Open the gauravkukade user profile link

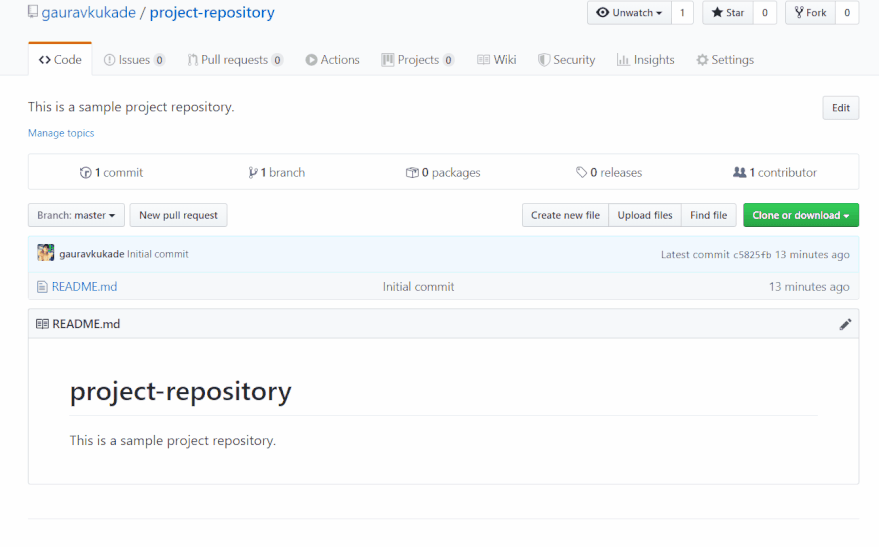89,12
